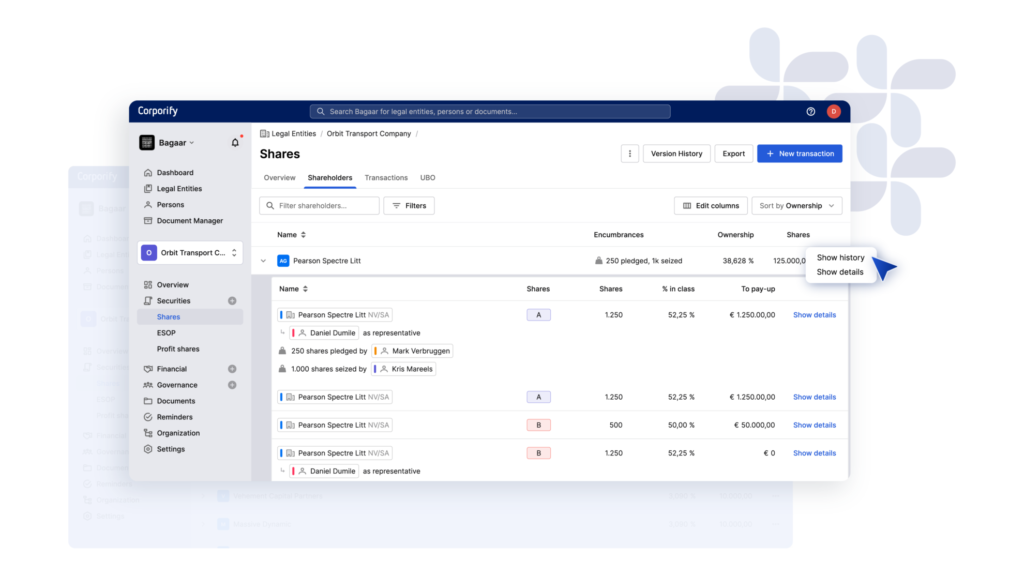Switch to the UBO tab

tap(428, 178)
